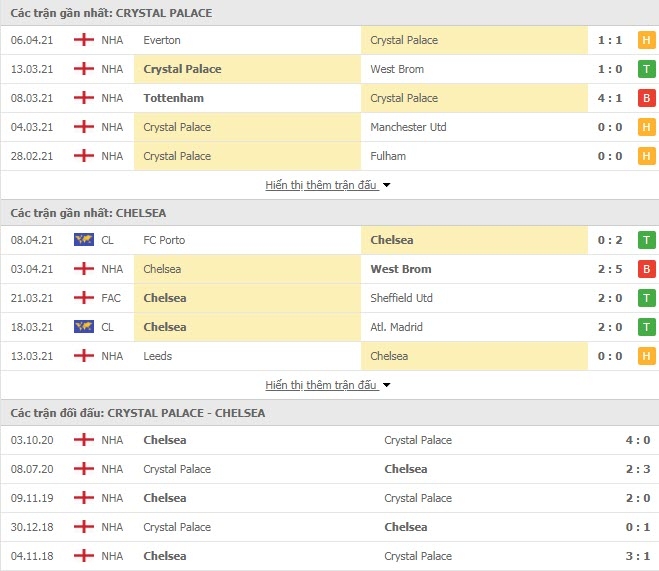Click red B badge on Chelsea 2:5 row
Screen dimensions: 659x571
click(646, 269)
